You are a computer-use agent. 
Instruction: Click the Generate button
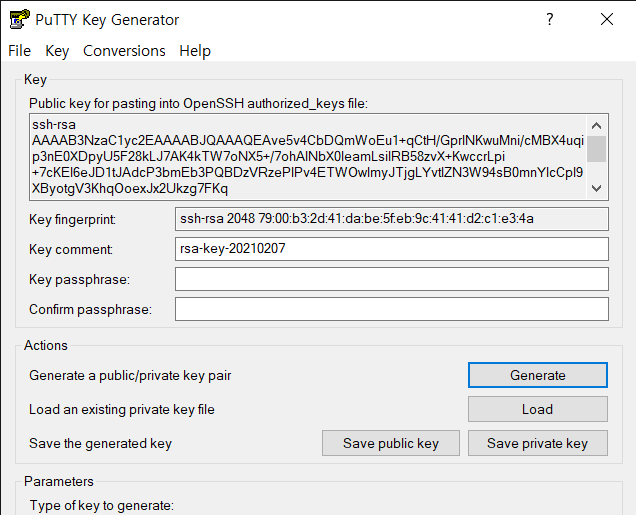pos(538,375)
